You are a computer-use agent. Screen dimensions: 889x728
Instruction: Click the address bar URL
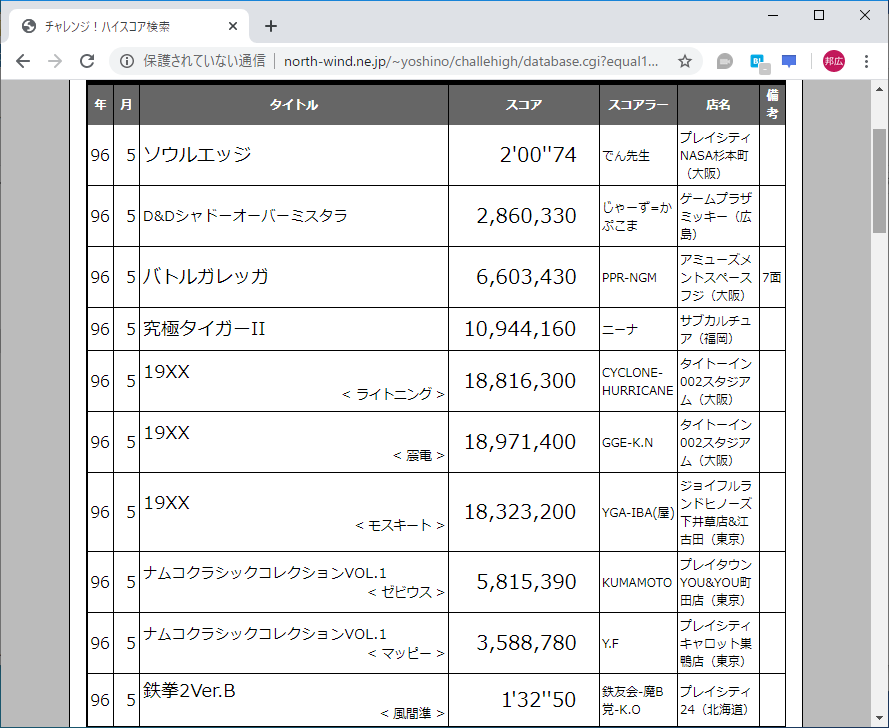(x=471, y=61)
